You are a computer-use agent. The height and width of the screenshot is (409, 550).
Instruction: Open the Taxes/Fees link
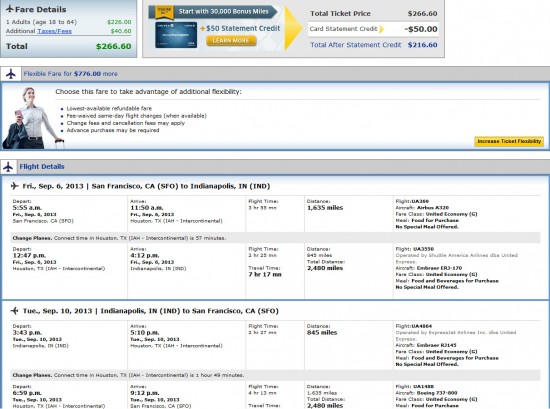click(x=54, y=31)
